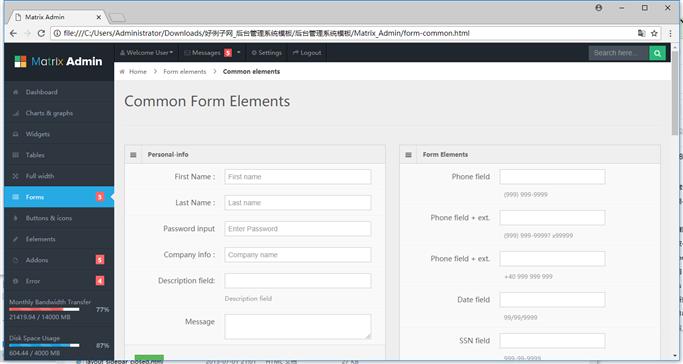The image size is (683, 364).
Task: Open a new browser tab
Action: (x=117, y=17)
